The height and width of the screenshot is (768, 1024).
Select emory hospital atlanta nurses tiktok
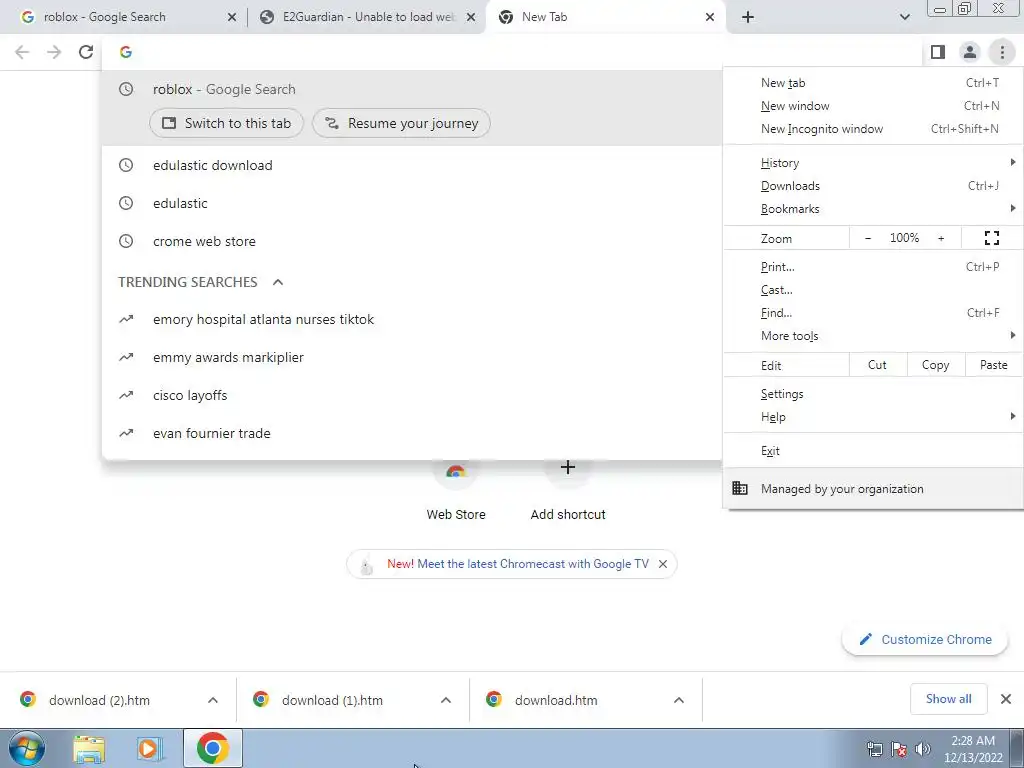[x=412, y=319]
